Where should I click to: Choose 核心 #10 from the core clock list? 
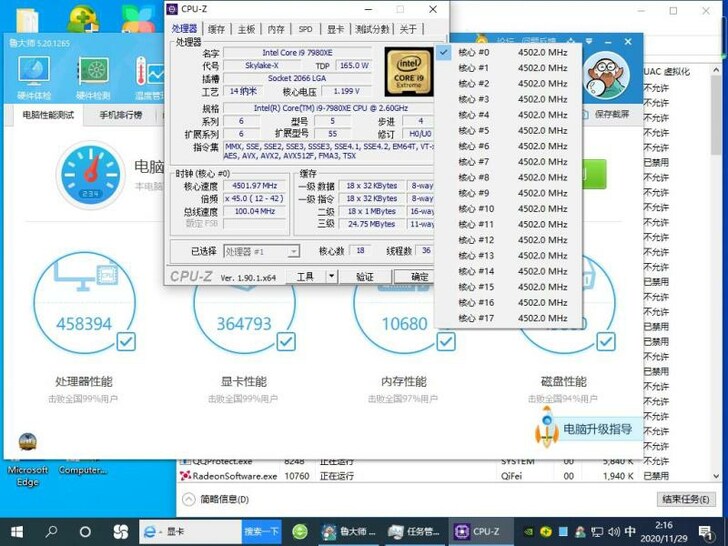click(x=508, y=208)
